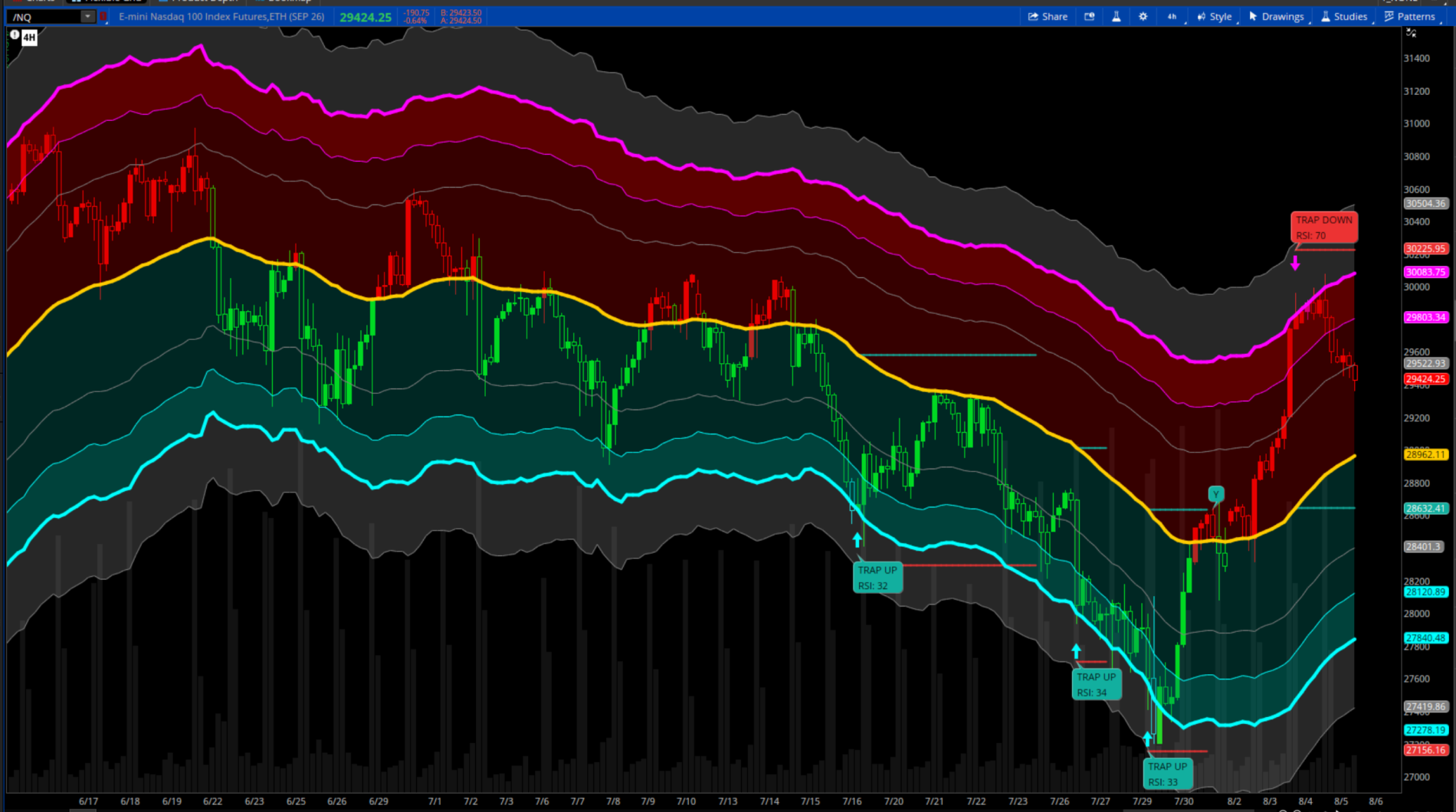Click the 28401.3 gray price axis tag
The height and width of the screenshot is (812, 1456).
[x=1424, y=546]
